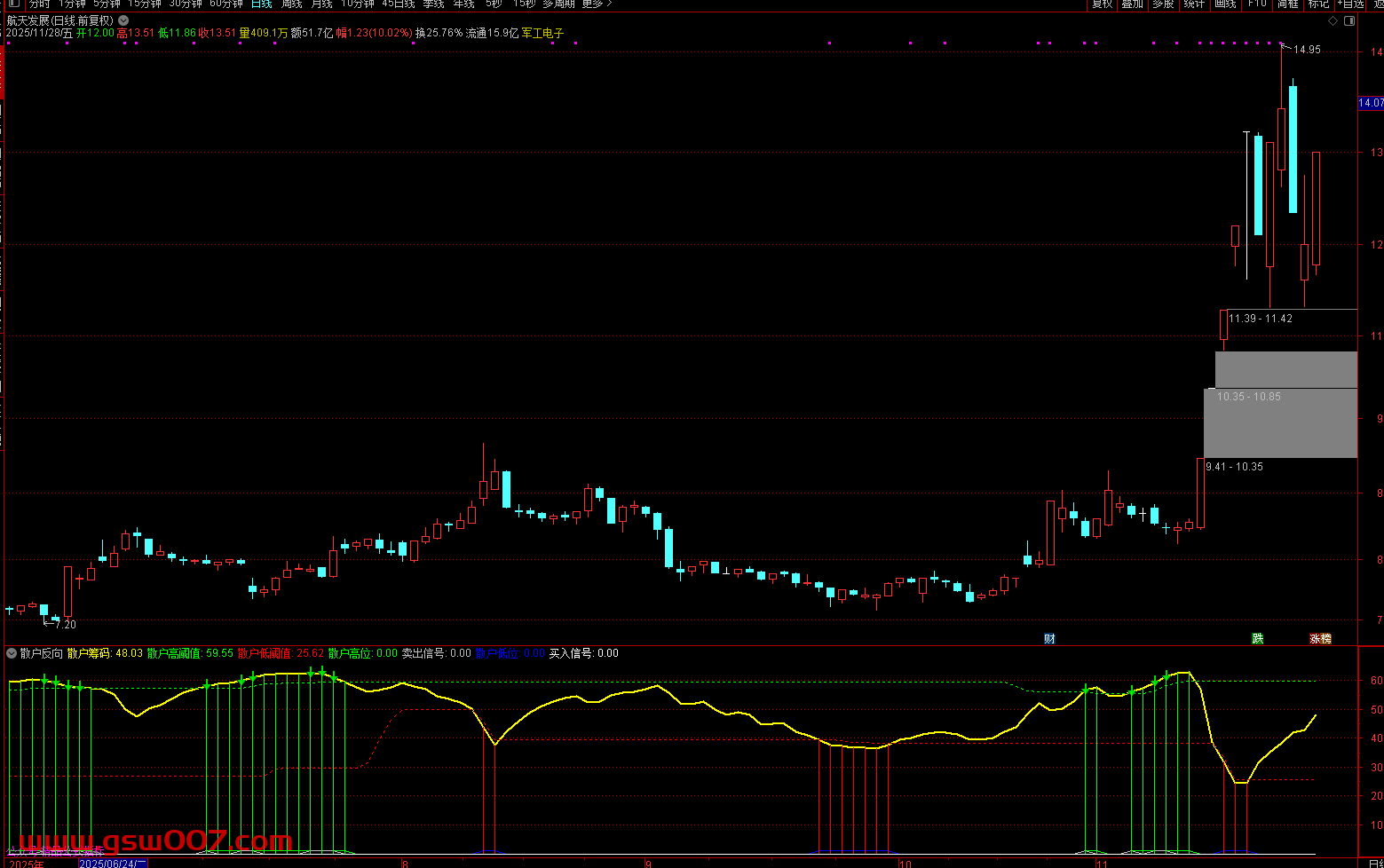The image size is (1384, 868).
Task: Switch to 周线 weekly period
Action: 292,4
